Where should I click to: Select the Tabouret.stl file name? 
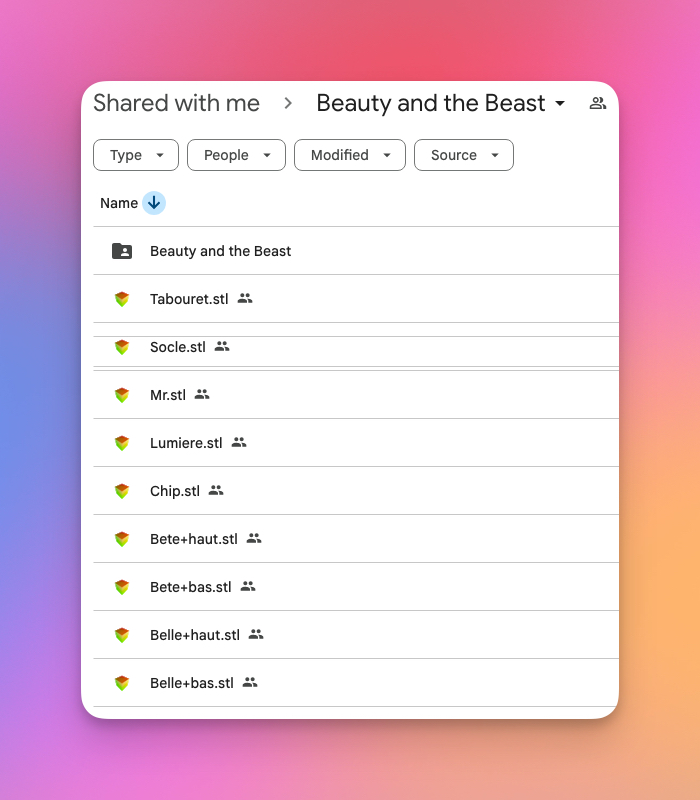click(189, 299)
